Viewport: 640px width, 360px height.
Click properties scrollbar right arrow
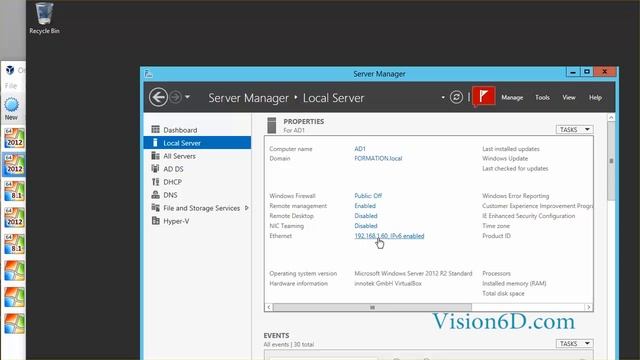pos(589,307)
